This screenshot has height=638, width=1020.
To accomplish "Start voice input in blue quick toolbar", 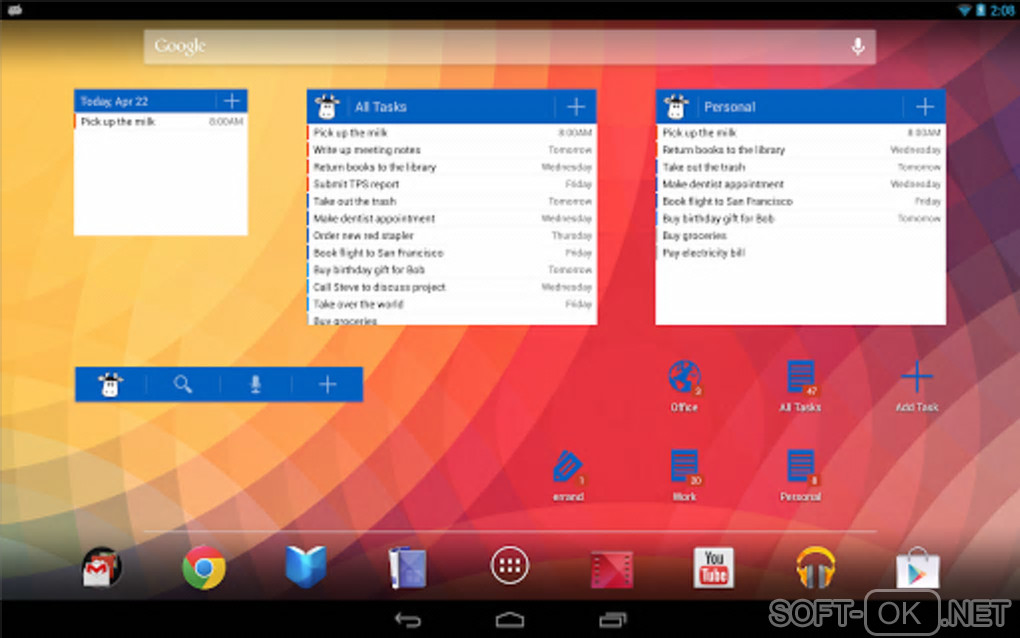I will tap(256, 384).
